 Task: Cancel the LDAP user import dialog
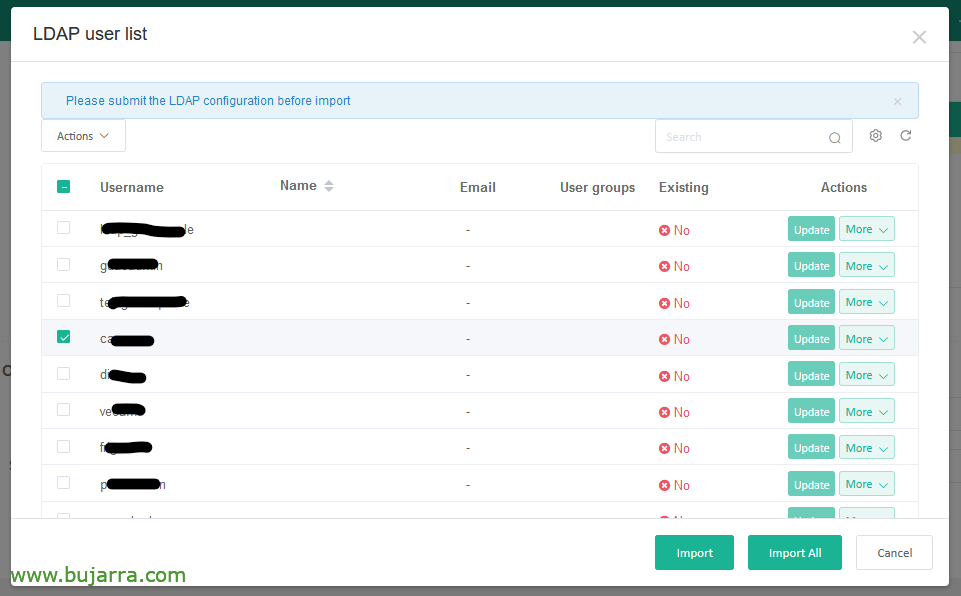click(894, 553)
